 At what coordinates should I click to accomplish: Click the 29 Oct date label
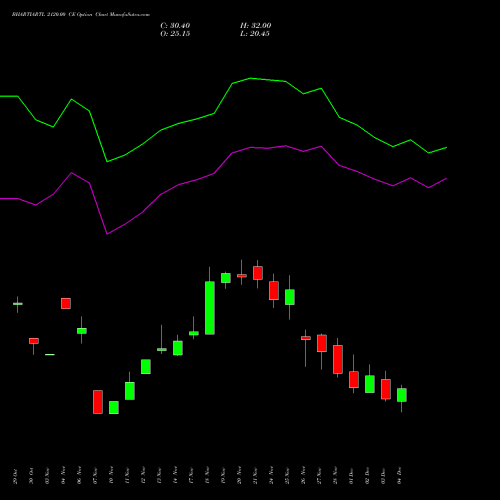coord(15,476)
